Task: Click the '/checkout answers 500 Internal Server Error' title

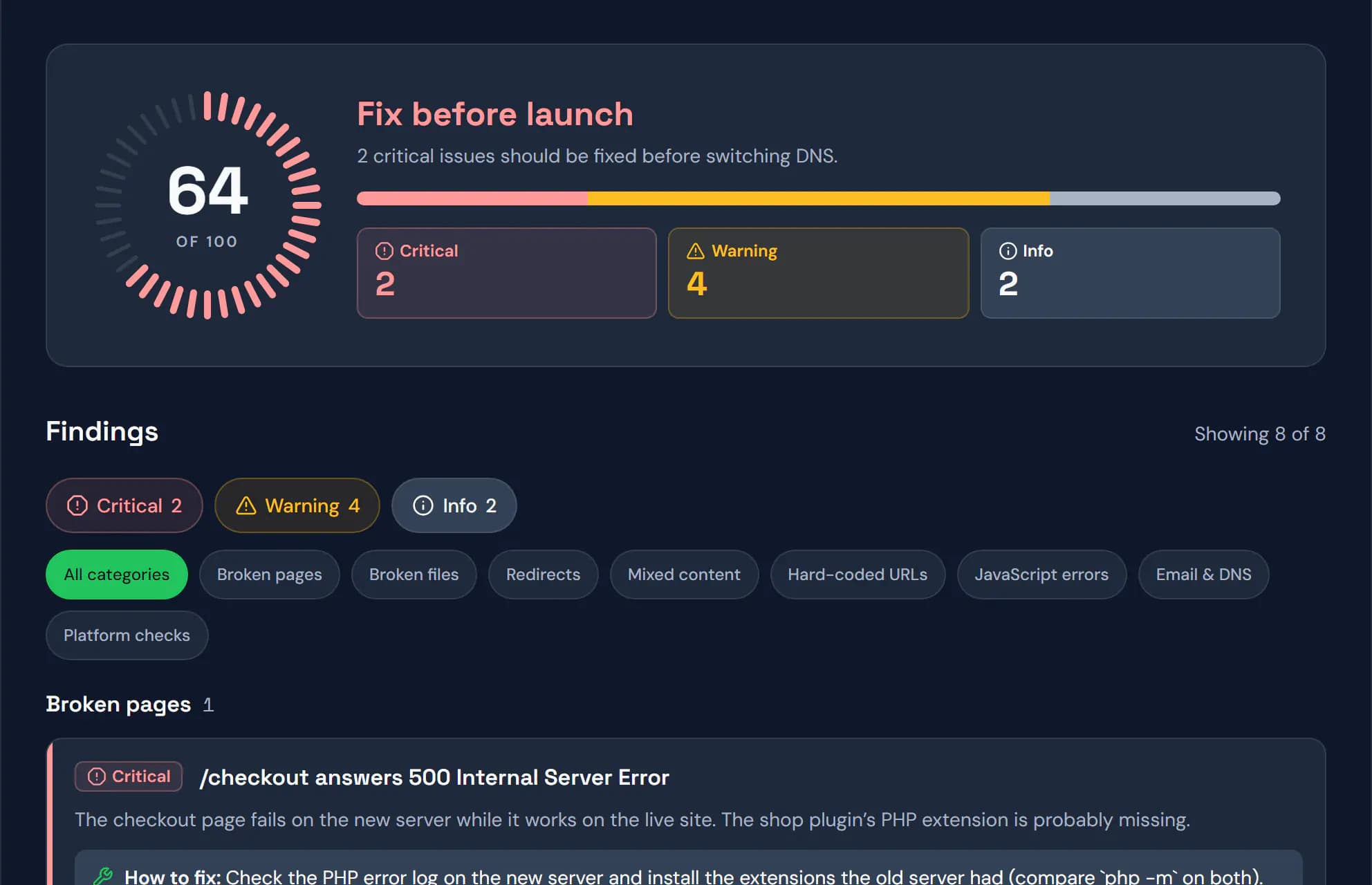Action: click(434, 777)
